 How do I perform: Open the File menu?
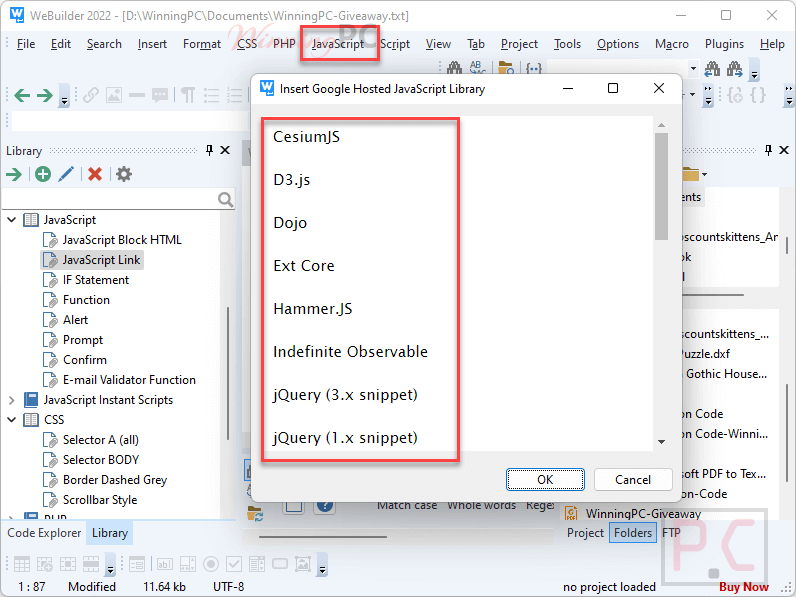click(x=26, y=44)
